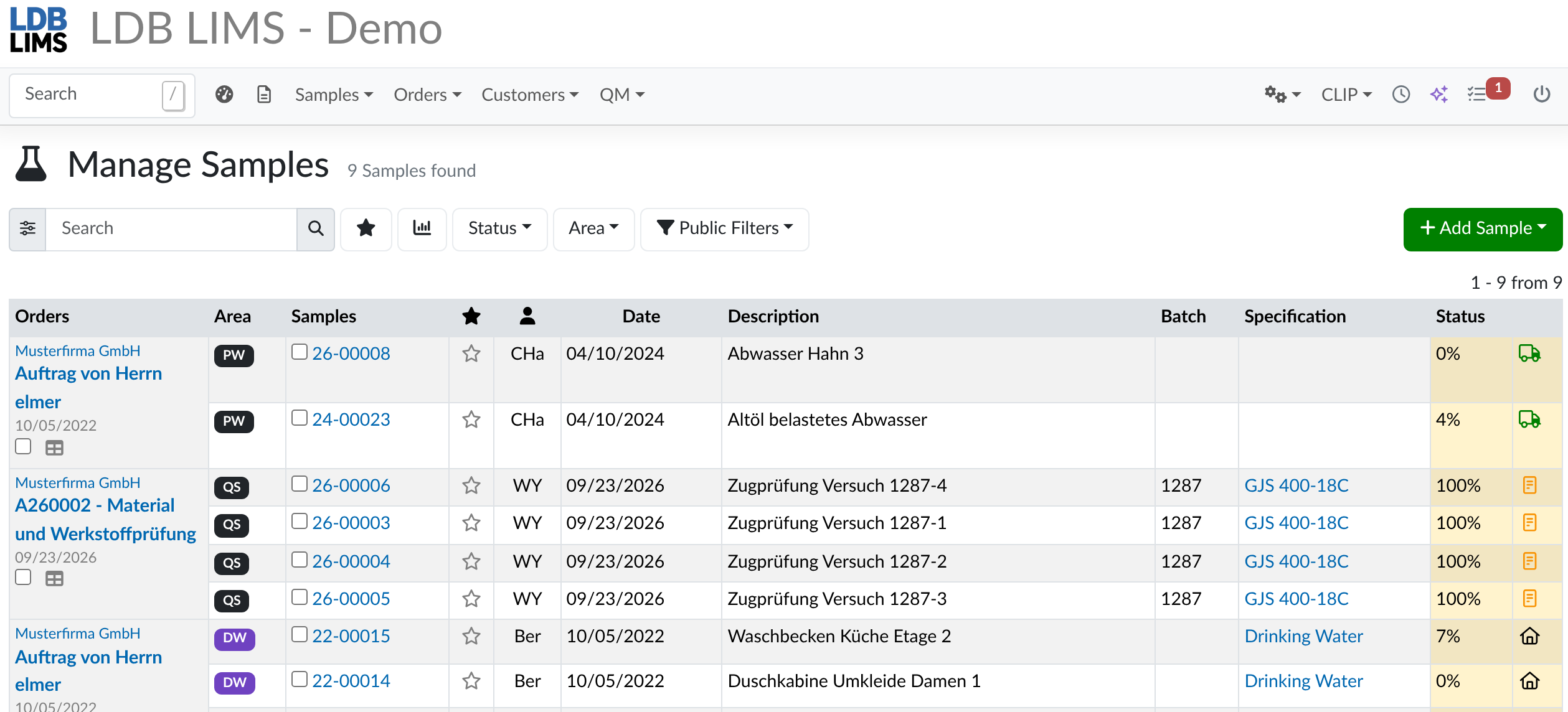Click the magnifier search button
The height and width of the screenshot is (712, 1568).
click(x=316, y=228)
